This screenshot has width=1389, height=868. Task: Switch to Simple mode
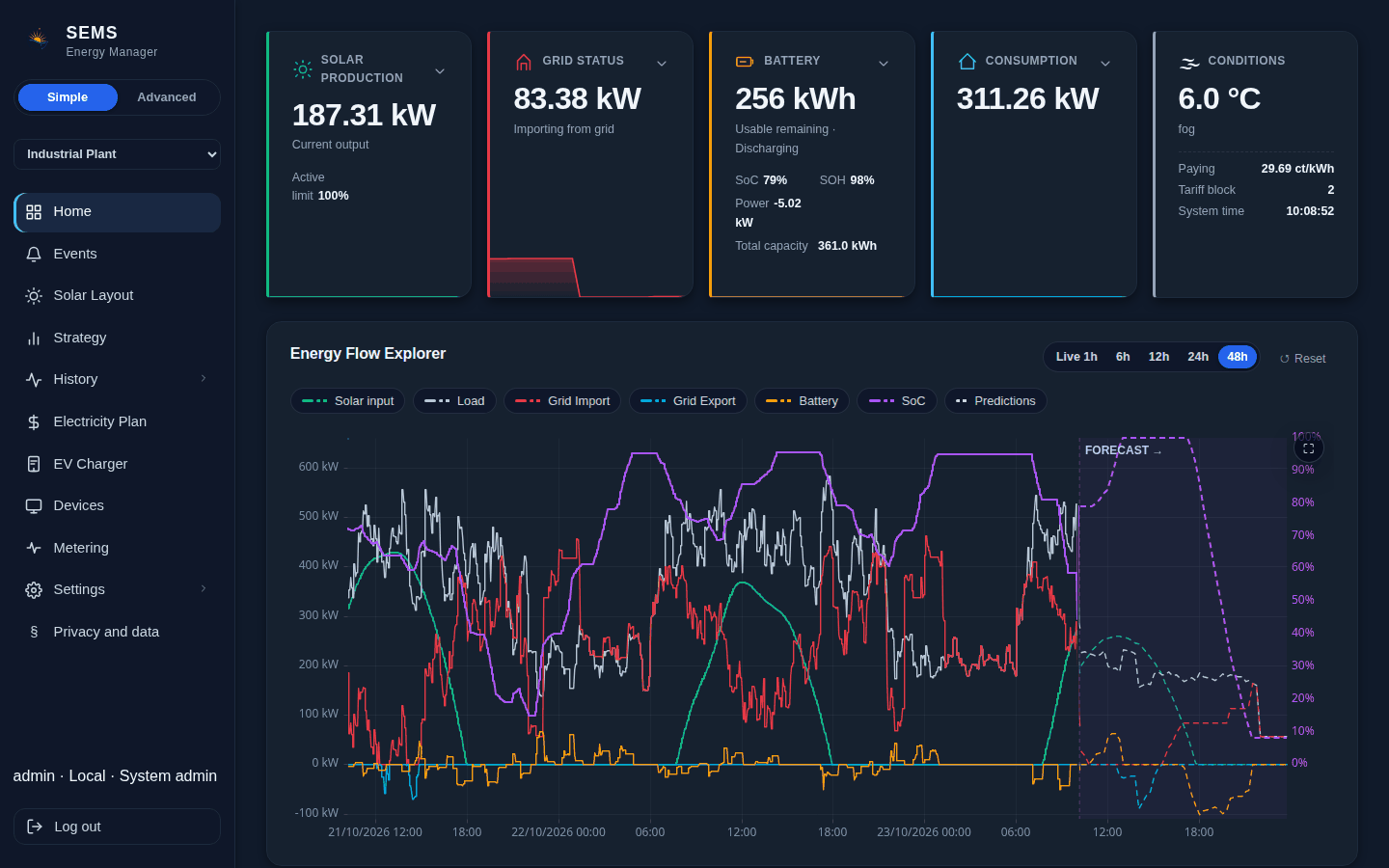tap(68, 97)
